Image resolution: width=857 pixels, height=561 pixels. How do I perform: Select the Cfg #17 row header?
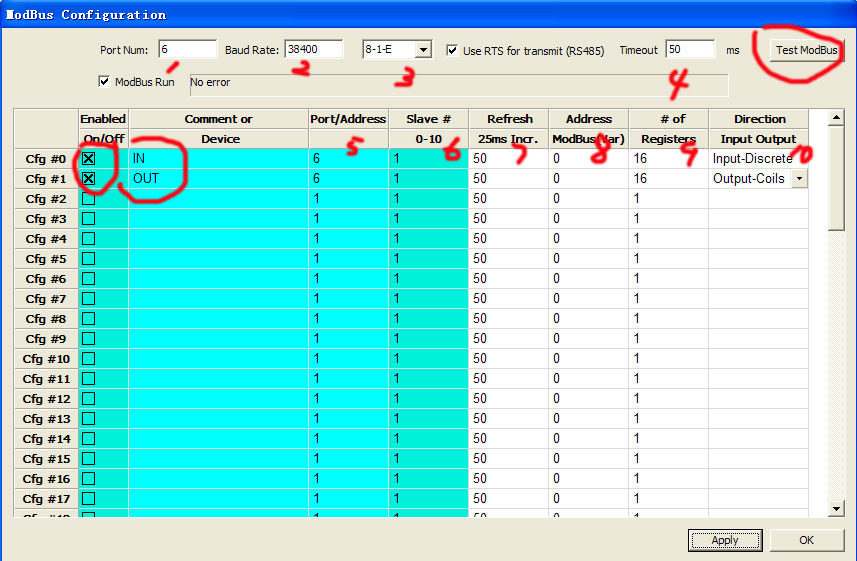coord(46,499)
